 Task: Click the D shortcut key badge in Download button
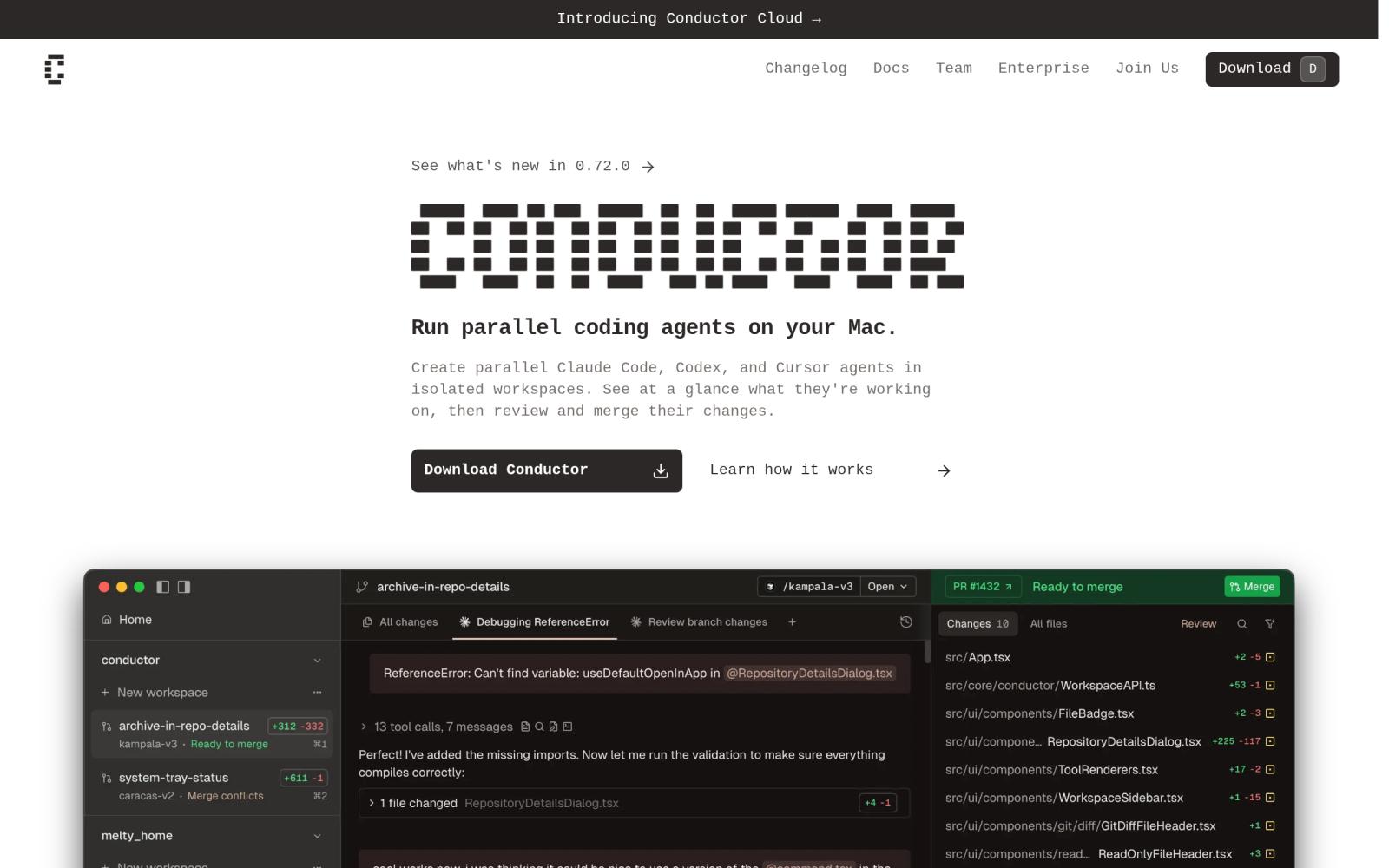coord(1313,69)
